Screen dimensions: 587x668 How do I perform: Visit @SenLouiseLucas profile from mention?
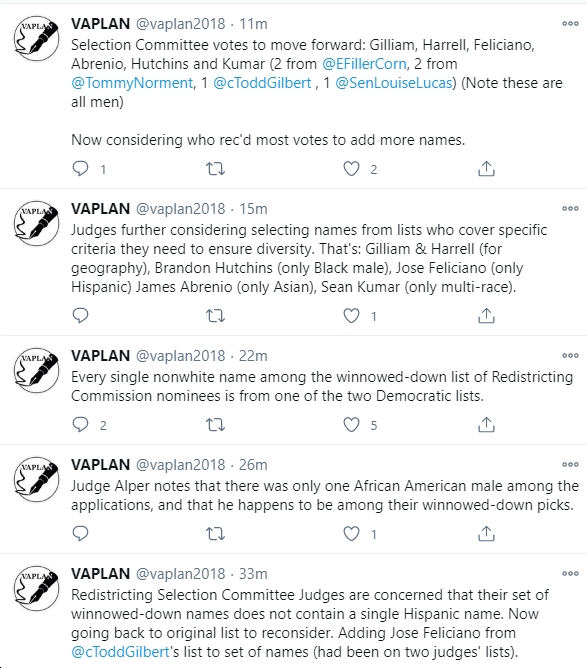point(394,83)
